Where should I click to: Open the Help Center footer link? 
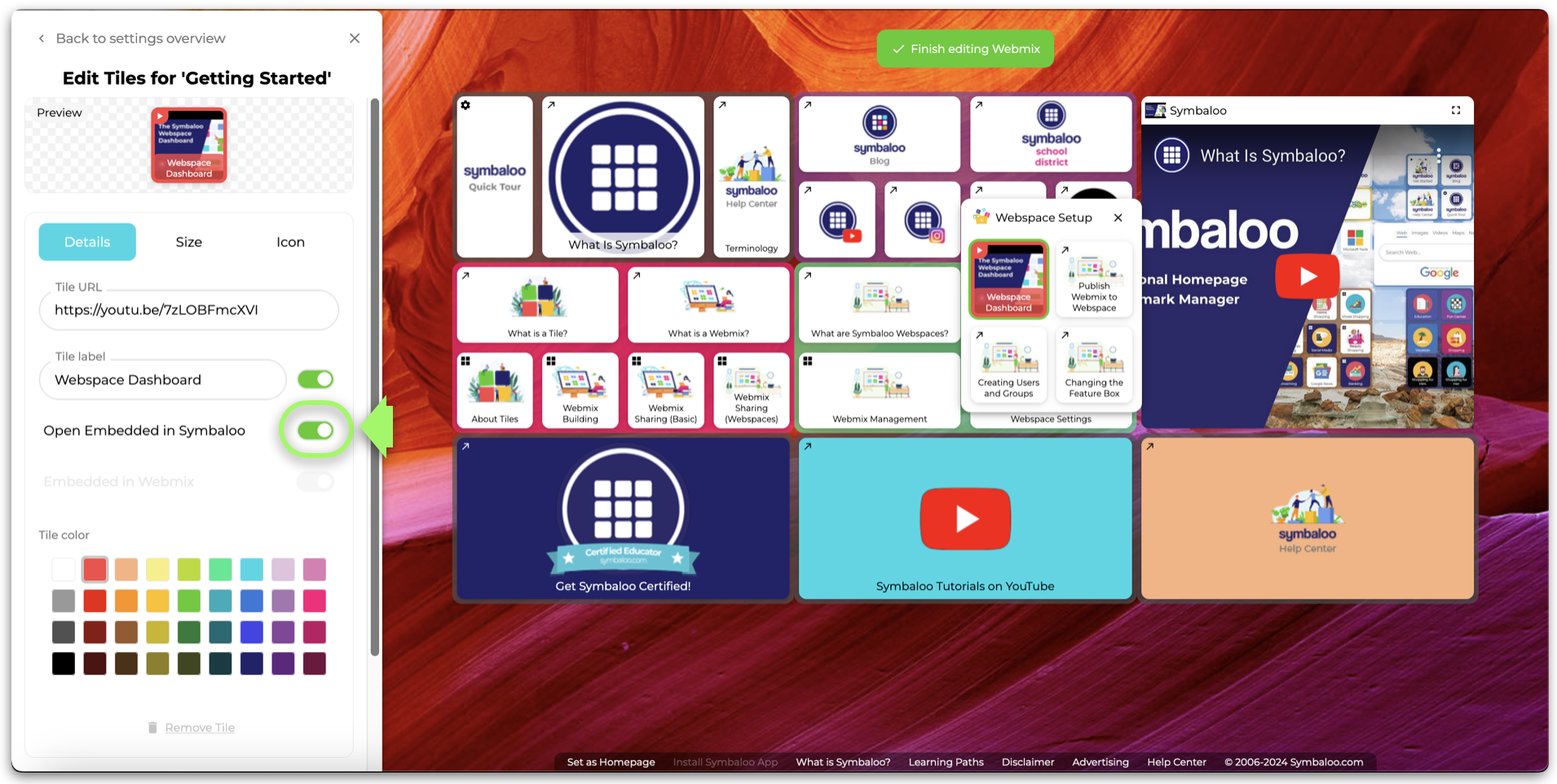tap(1176, 762)
